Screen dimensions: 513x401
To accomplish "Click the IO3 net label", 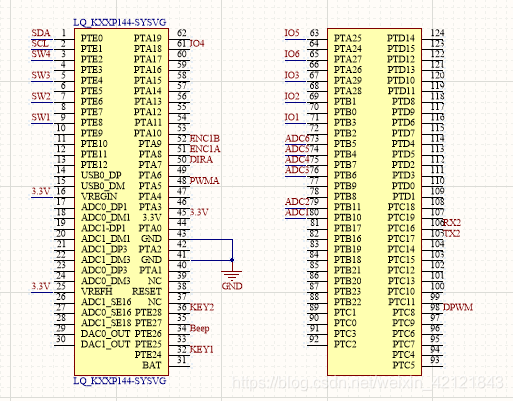I will pos(292,75).
